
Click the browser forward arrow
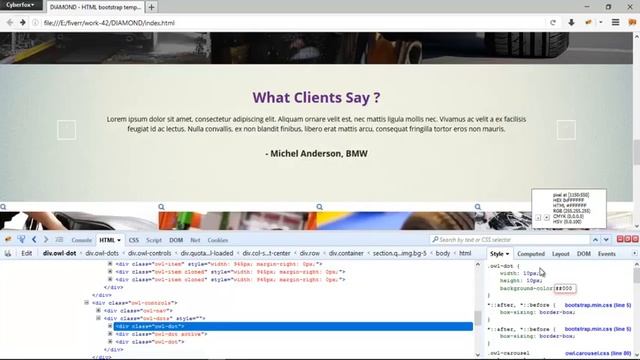click(x=23, y=23)
